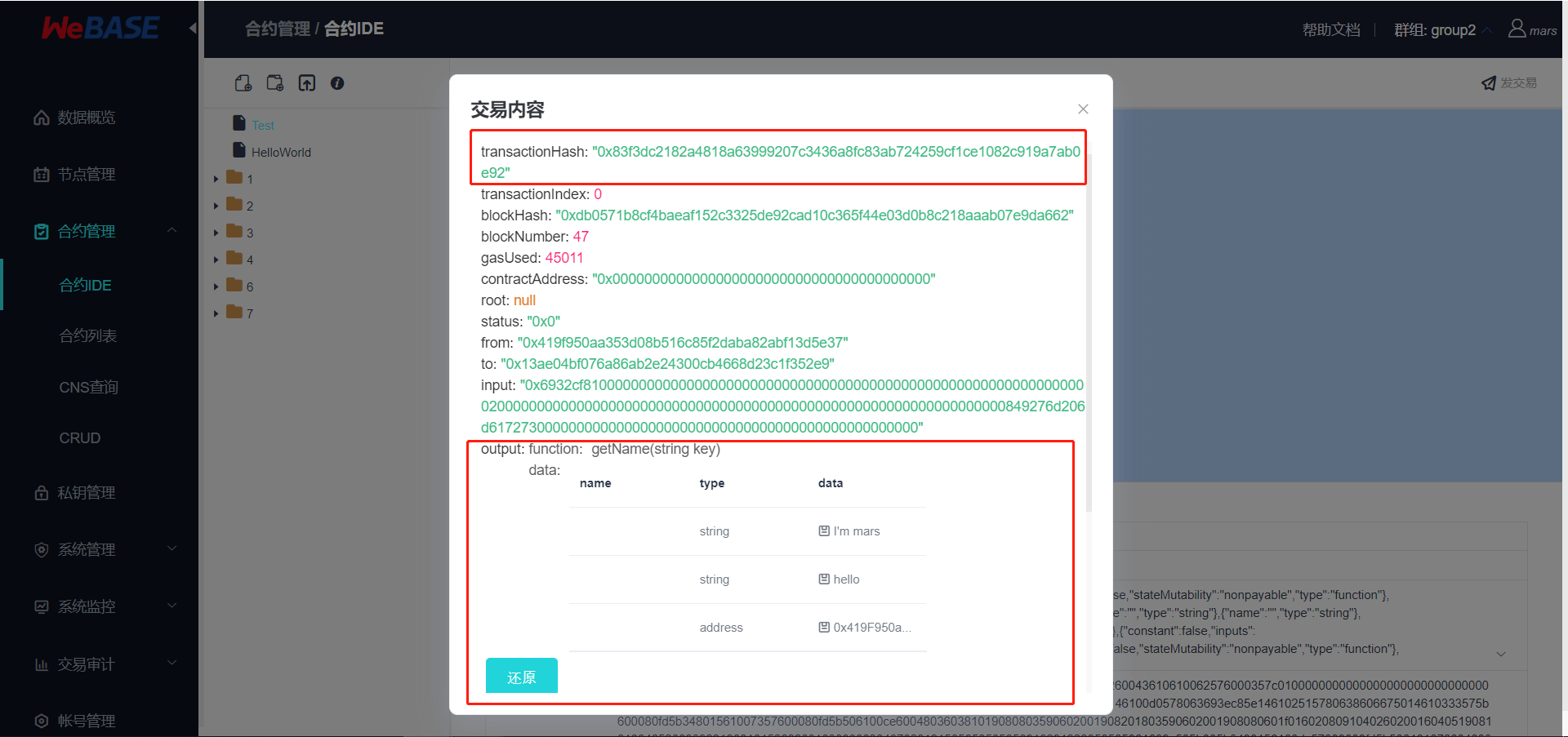Image resolution: width=1568 pixels, height=737 pixels.
Task: Switch to 合约列表 in the sidebar
Action: [x=87, y=335]
